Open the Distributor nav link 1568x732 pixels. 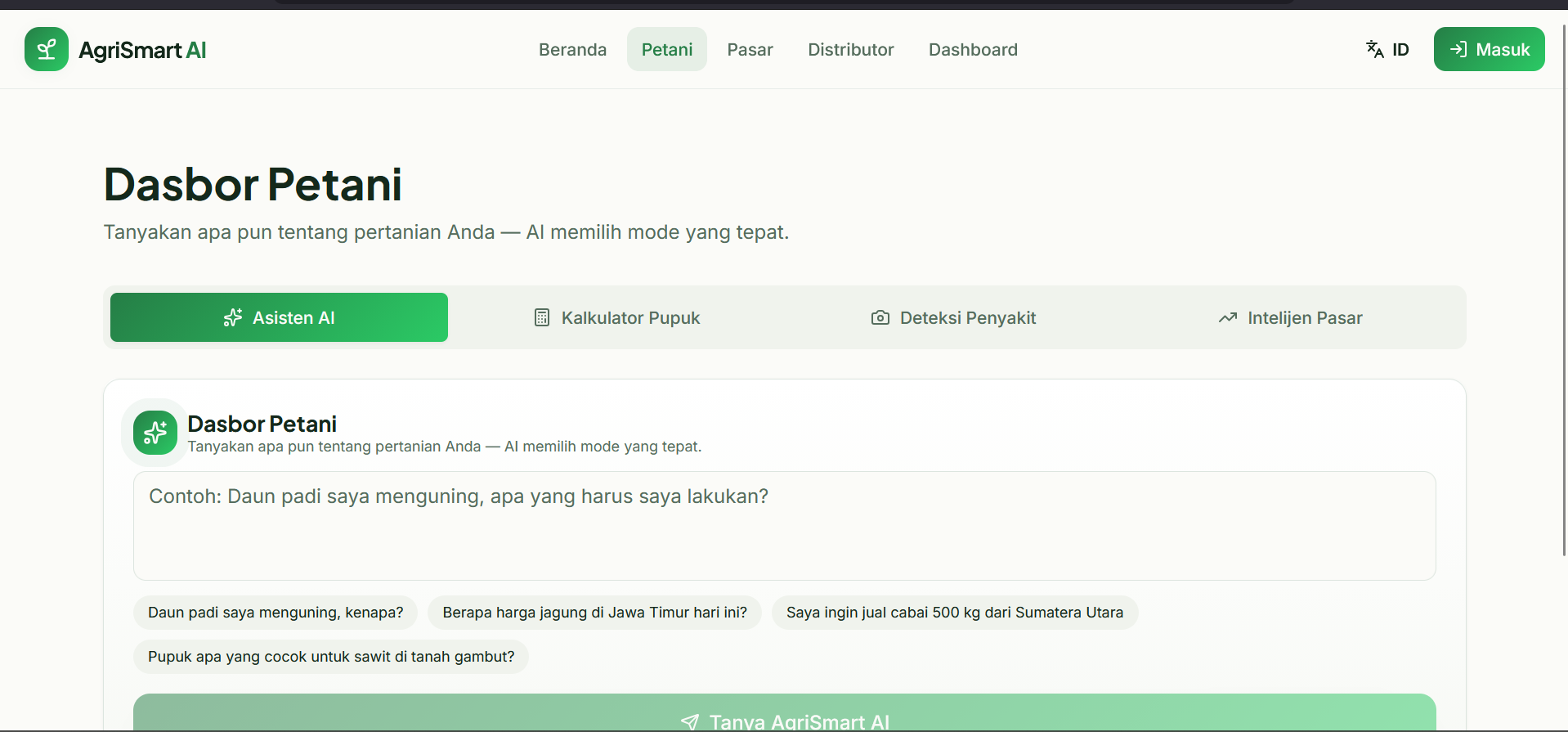(850, 49)
